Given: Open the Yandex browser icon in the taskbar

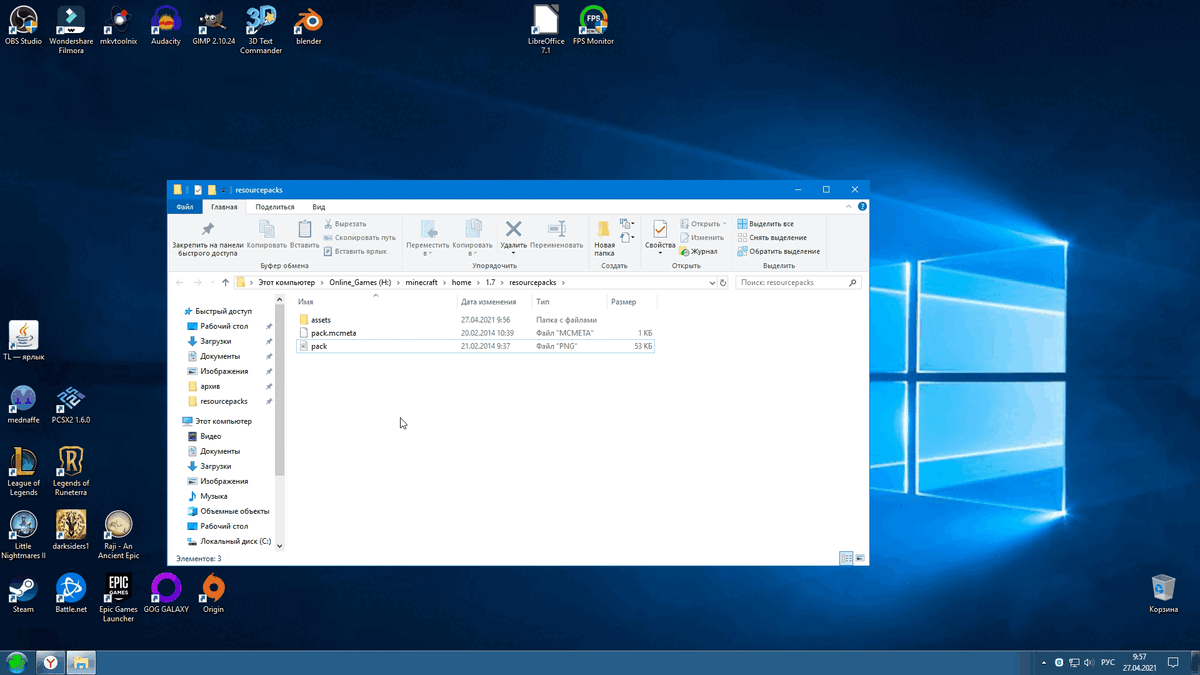Looking at the screenshot, I should [49, 662].
